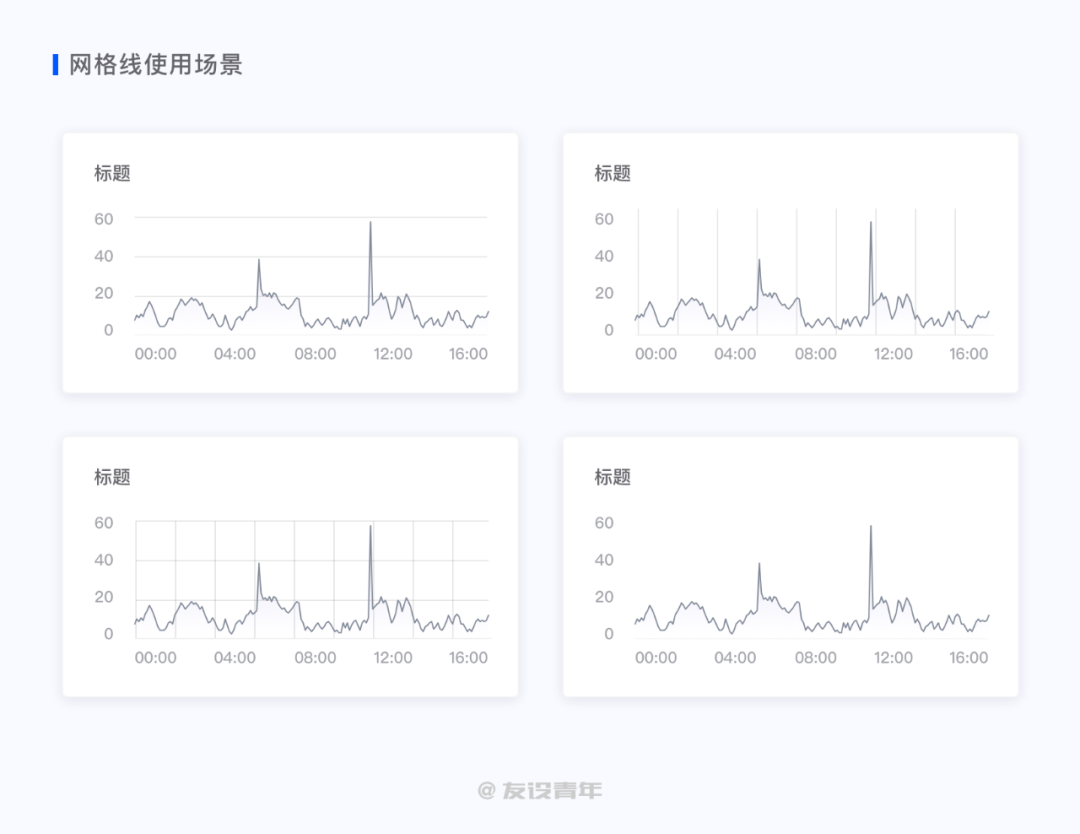Image resolution: width=1080 pixels, height=834 pixels.
Task: Select the "40" axis value on the bottom-right chart
Action: [608, 560]
